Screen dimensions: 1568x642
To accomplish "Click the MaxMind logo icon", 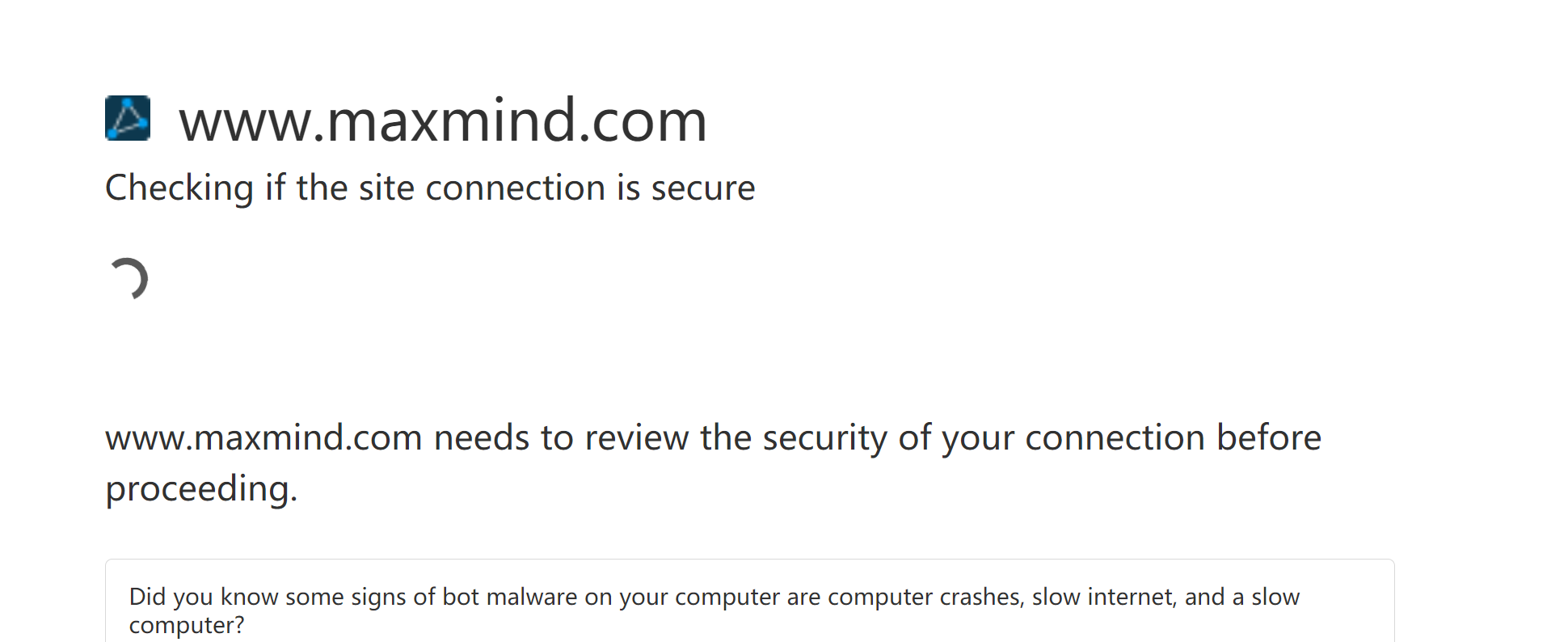I will (x=128, y=118).
